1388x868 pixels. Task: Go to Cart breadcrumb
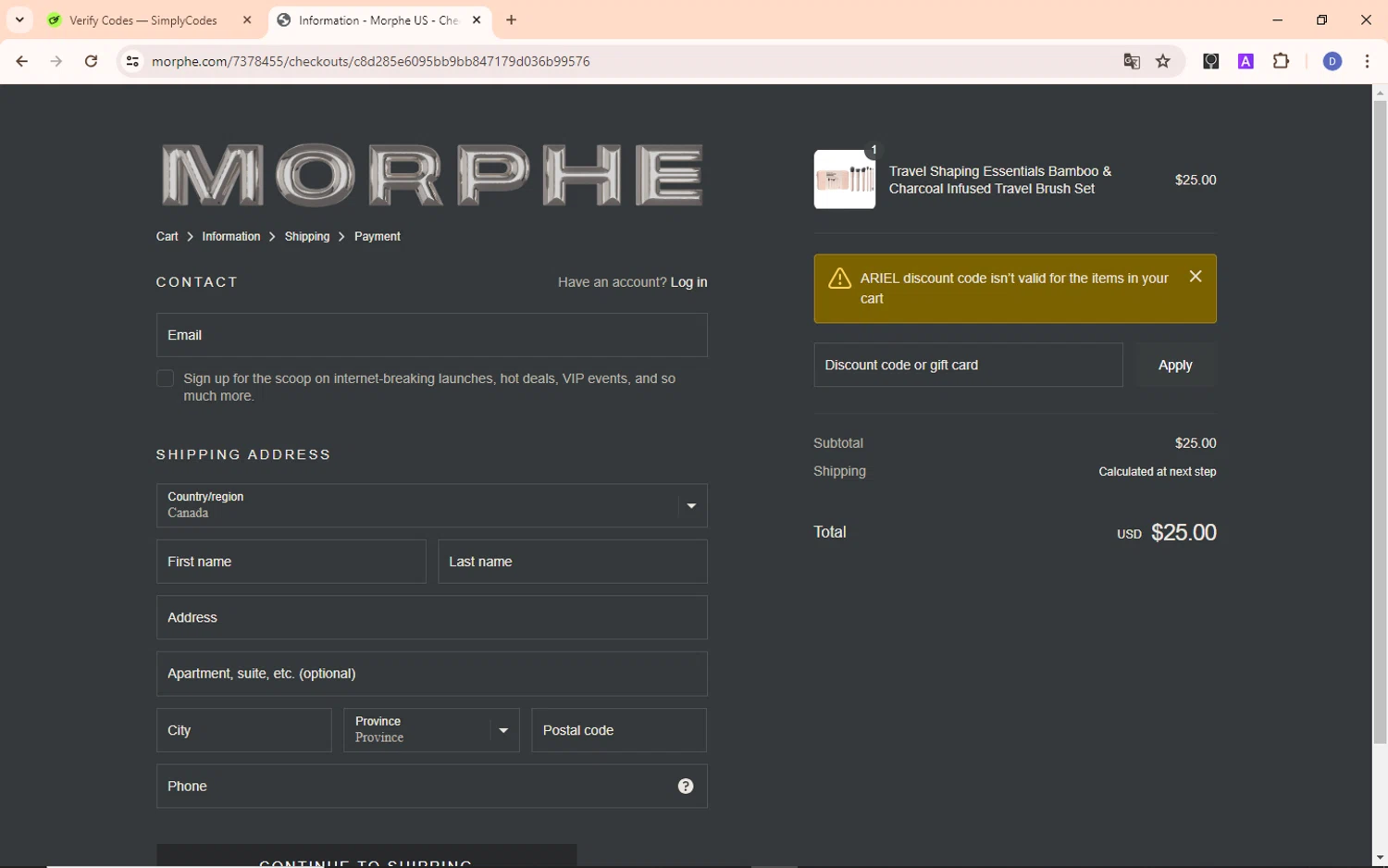167,236
